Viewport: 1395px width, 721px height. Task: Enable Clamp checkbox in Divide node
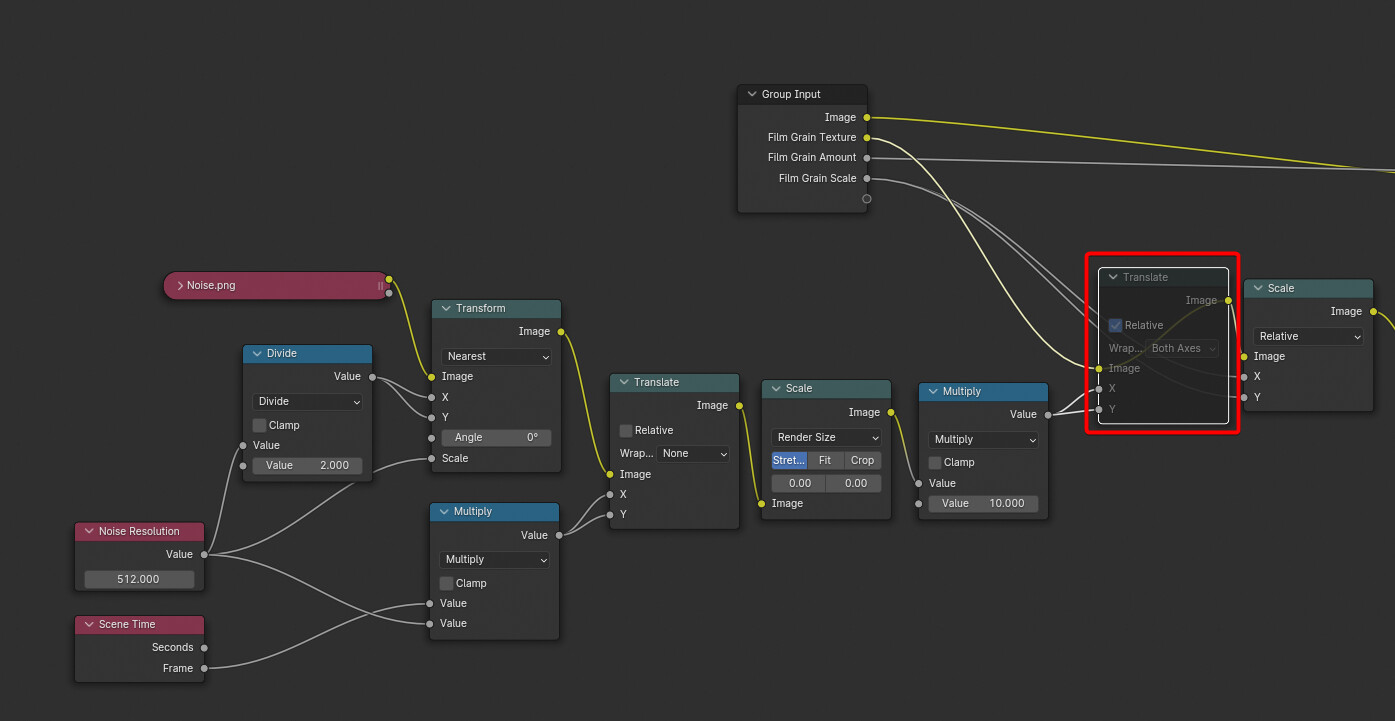[259, 425]
